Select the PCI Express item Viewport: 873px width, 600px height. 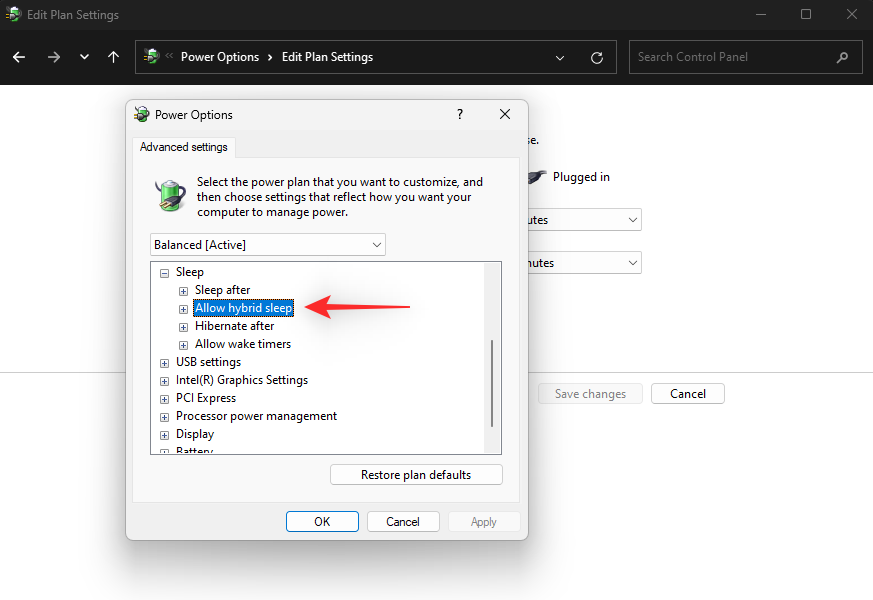coord(206,398)
